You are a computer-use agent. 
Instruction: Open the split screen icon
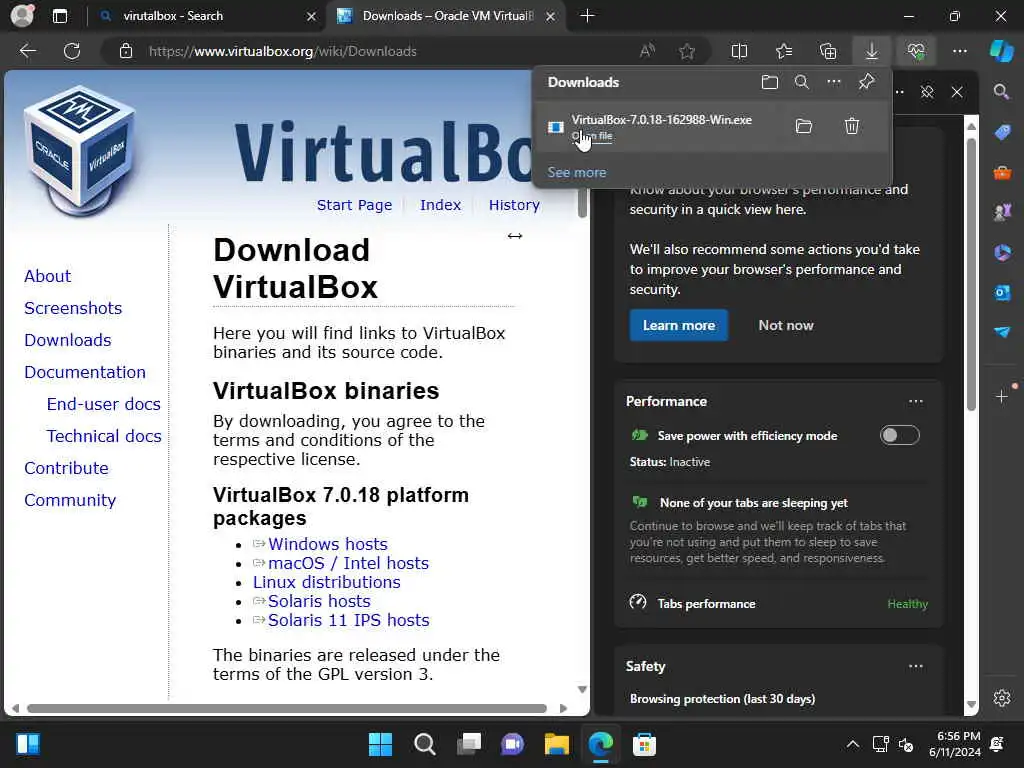[739, 51]
